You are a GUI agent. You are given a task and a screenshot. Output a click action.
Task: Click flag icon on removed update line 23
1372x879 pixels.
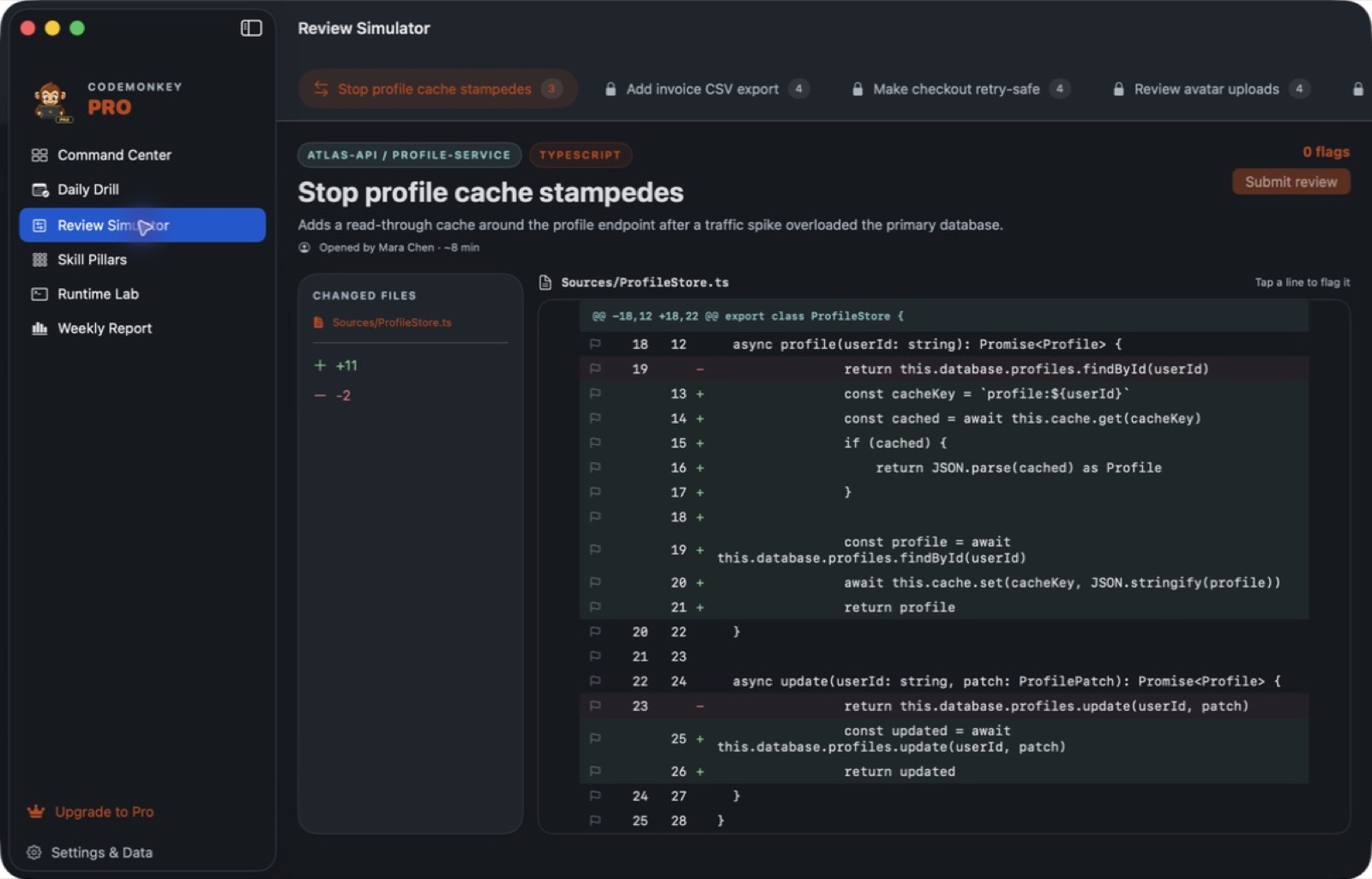(x=595, y=707)
